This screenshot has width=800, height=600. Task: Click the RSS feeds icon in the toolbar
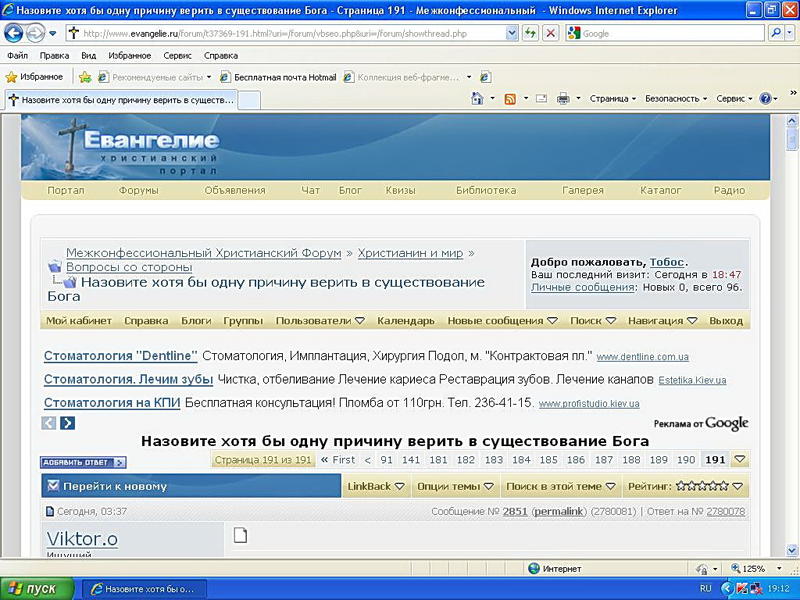tap(510, 99)
